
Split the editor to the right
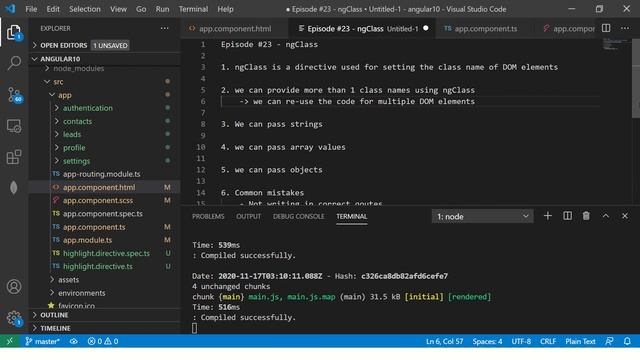click(606, 28)
